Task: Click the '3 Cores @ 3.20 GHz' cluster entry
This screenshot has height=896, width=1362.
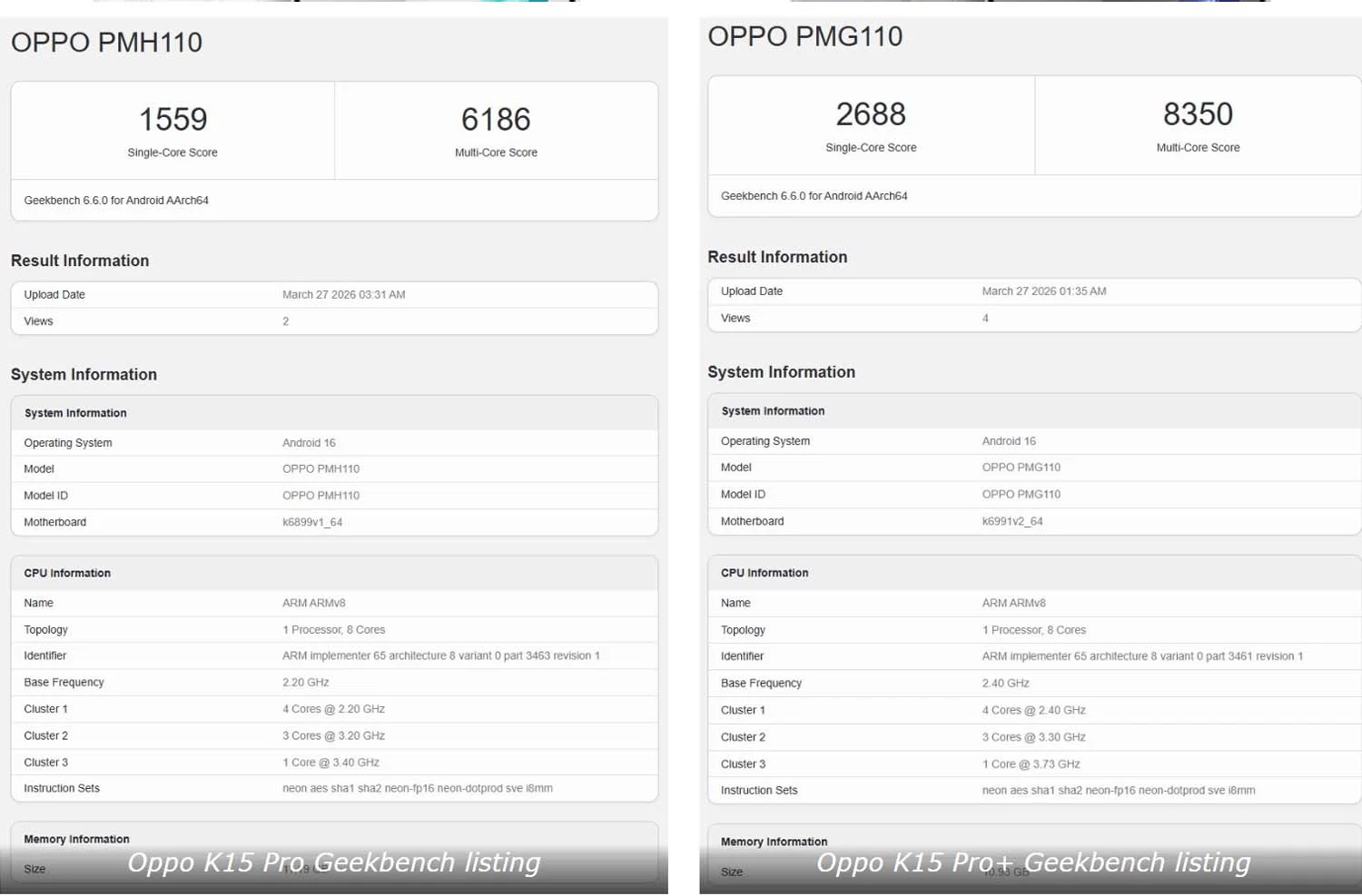Action: coord(333,736)
